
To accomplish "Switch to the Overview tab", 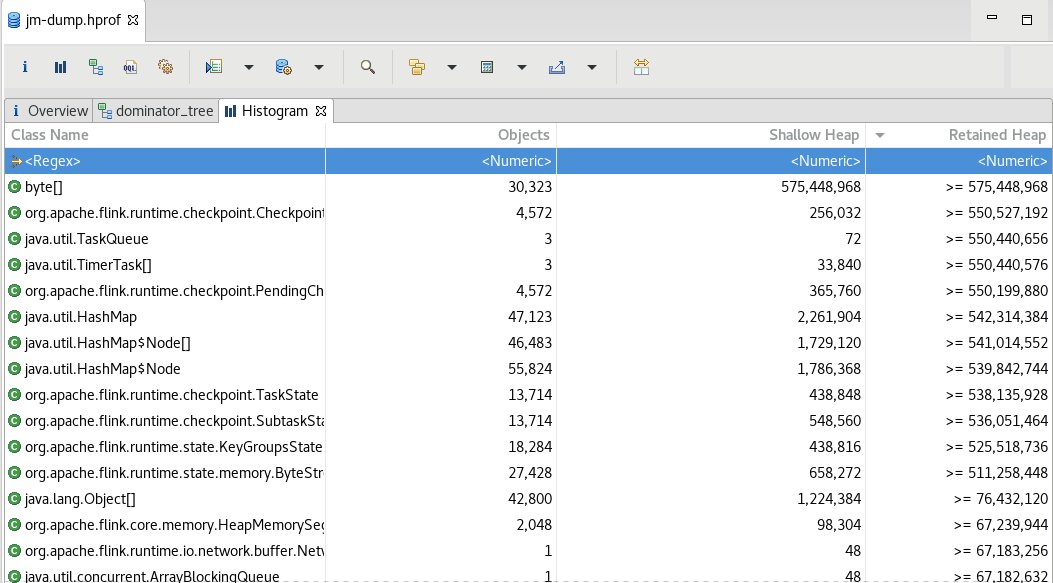I will pos(50,111).
